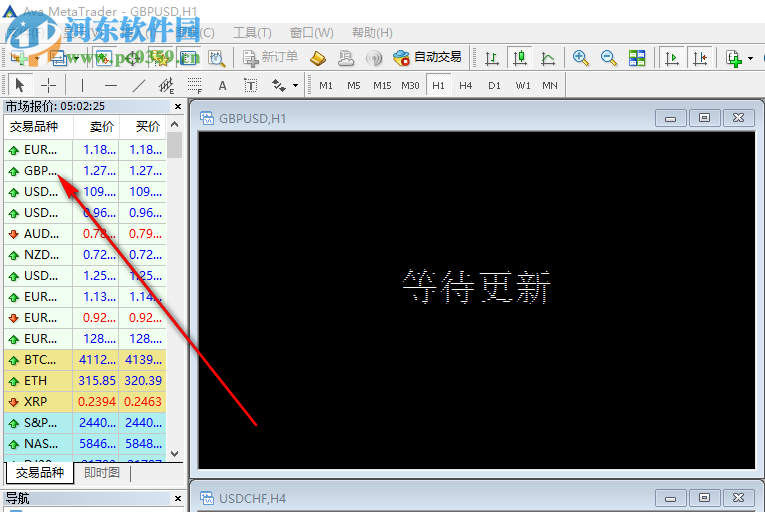Toggle Auto Scroll chart icon
Screen dimensions: 765x512
click(672, 58)
